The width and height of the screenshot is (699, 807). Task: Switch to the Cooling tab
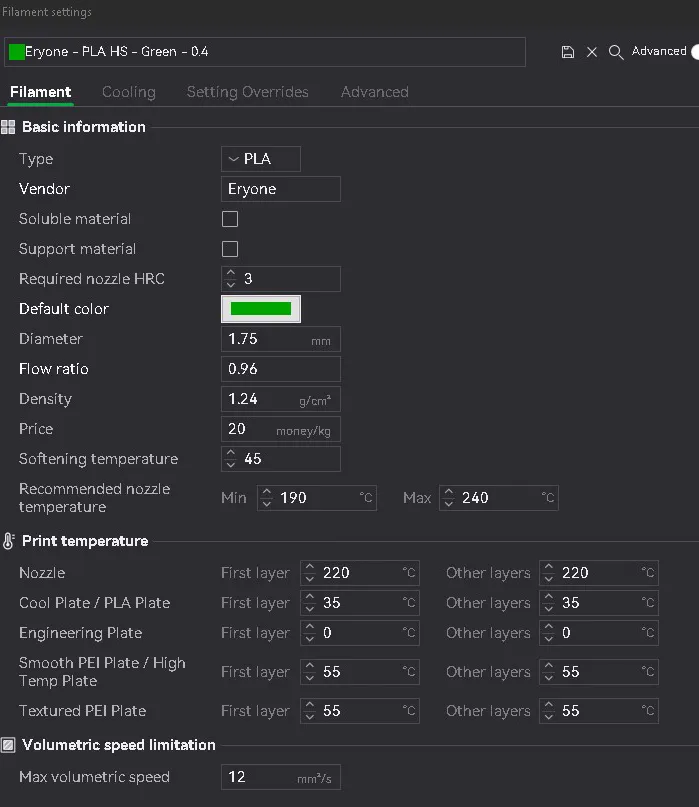click(129, 92)
